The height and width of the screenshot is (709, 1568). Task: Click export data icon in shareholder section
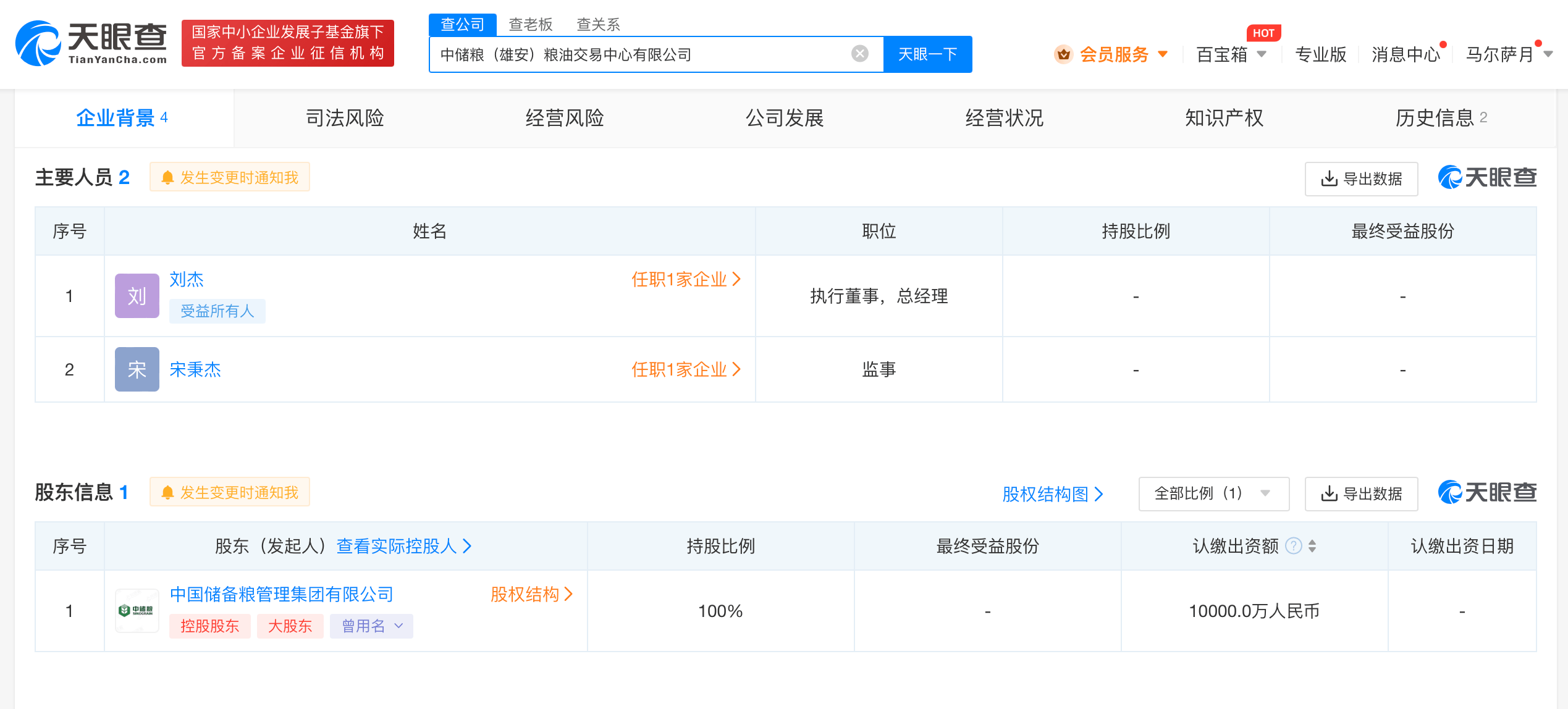[1329, 493]
